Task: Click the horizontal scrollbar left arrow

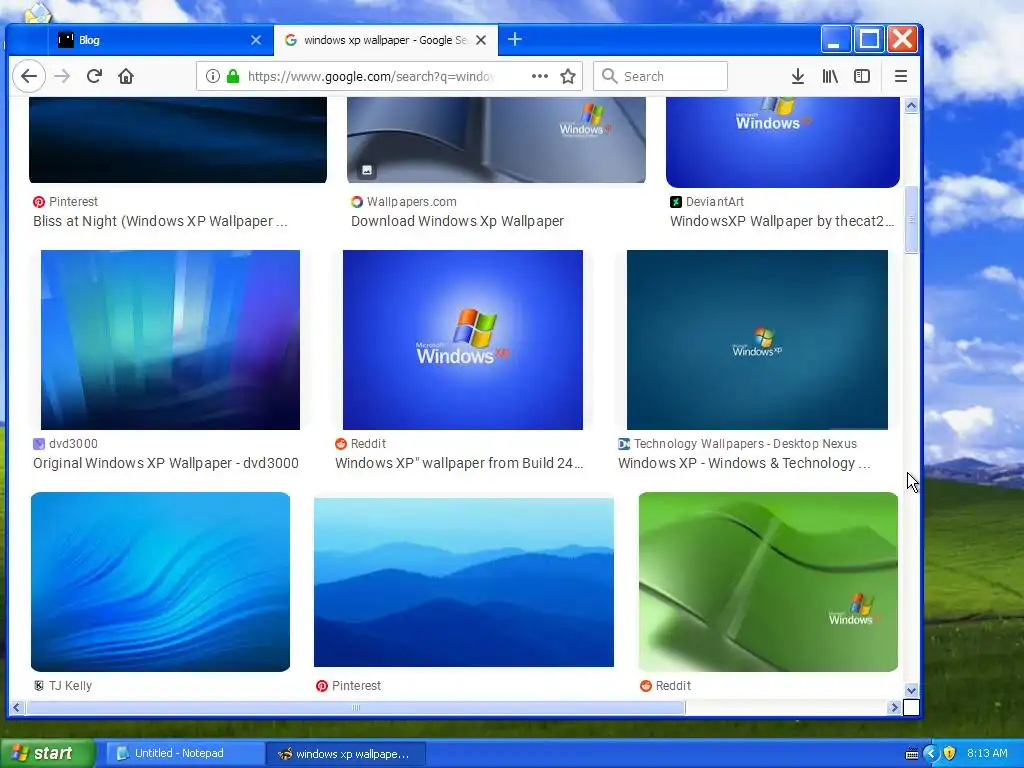Action: click(x=16, y=707)
